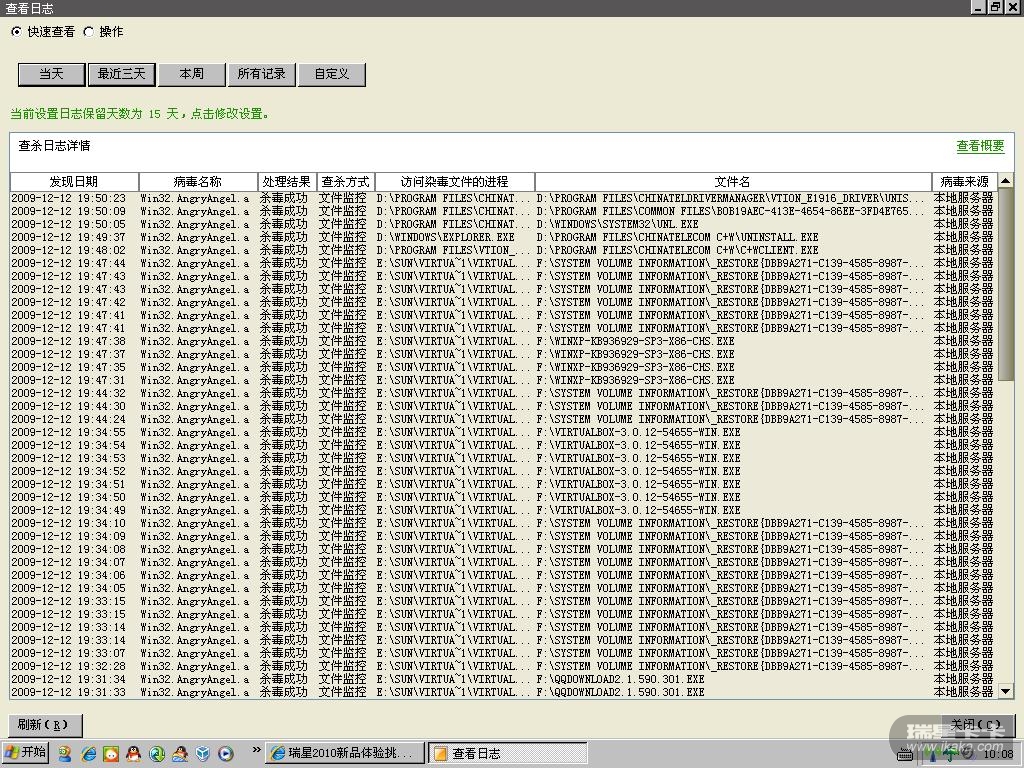Select the 操作 radio button
Screen dimensions: 1024x768
(88, 32)
